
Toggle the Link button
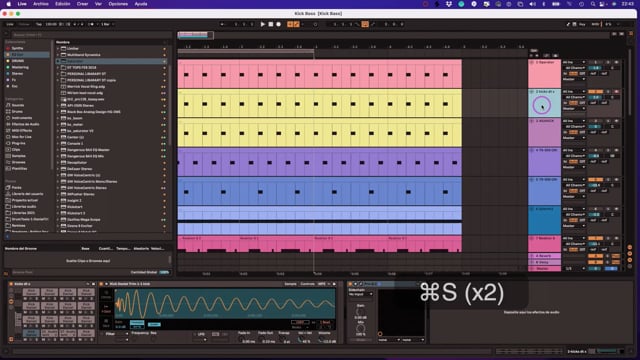pyautogui.click(x=10, y=24)
